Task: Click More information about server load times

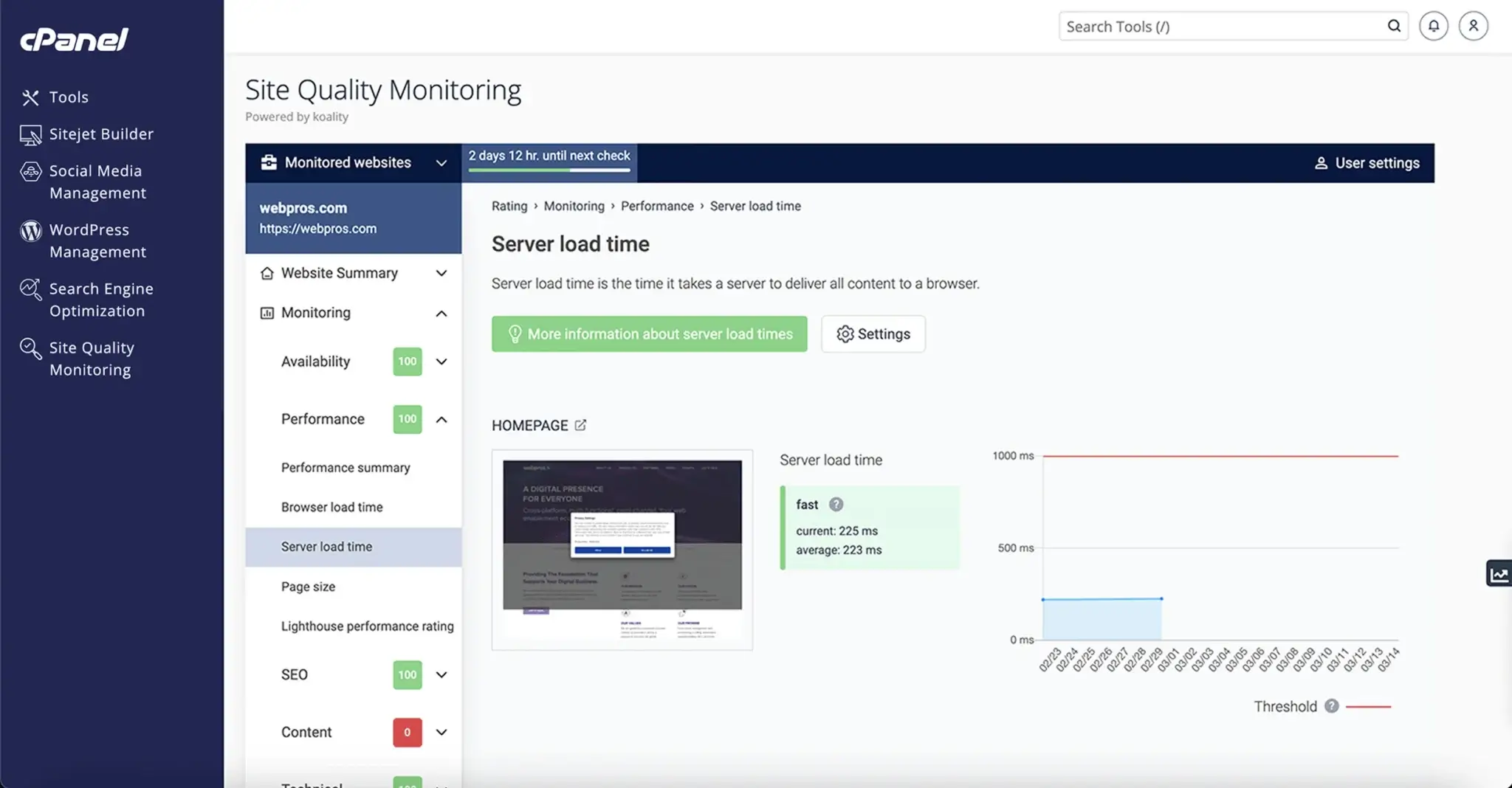Action: pyautogui.click(x=649, y=334)
